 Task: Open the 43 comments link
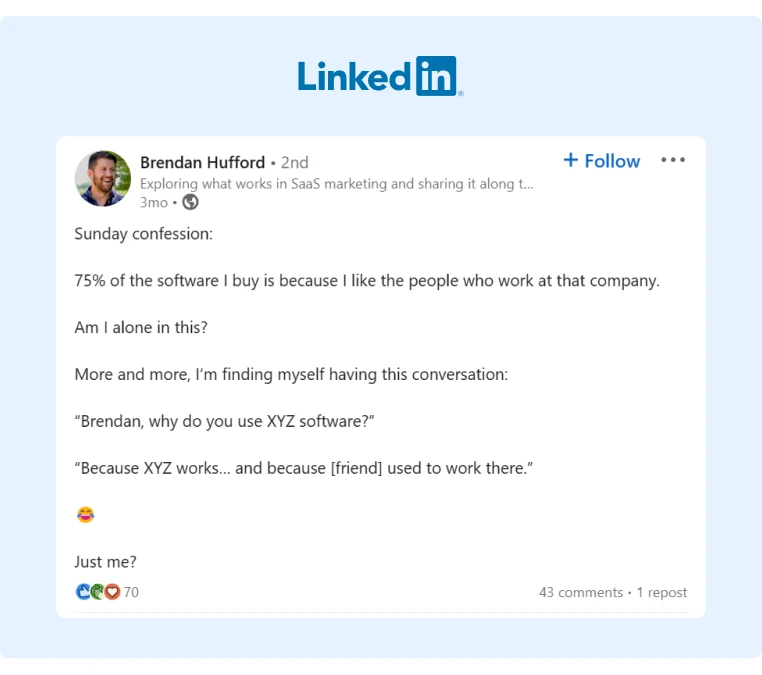[581, 592]
